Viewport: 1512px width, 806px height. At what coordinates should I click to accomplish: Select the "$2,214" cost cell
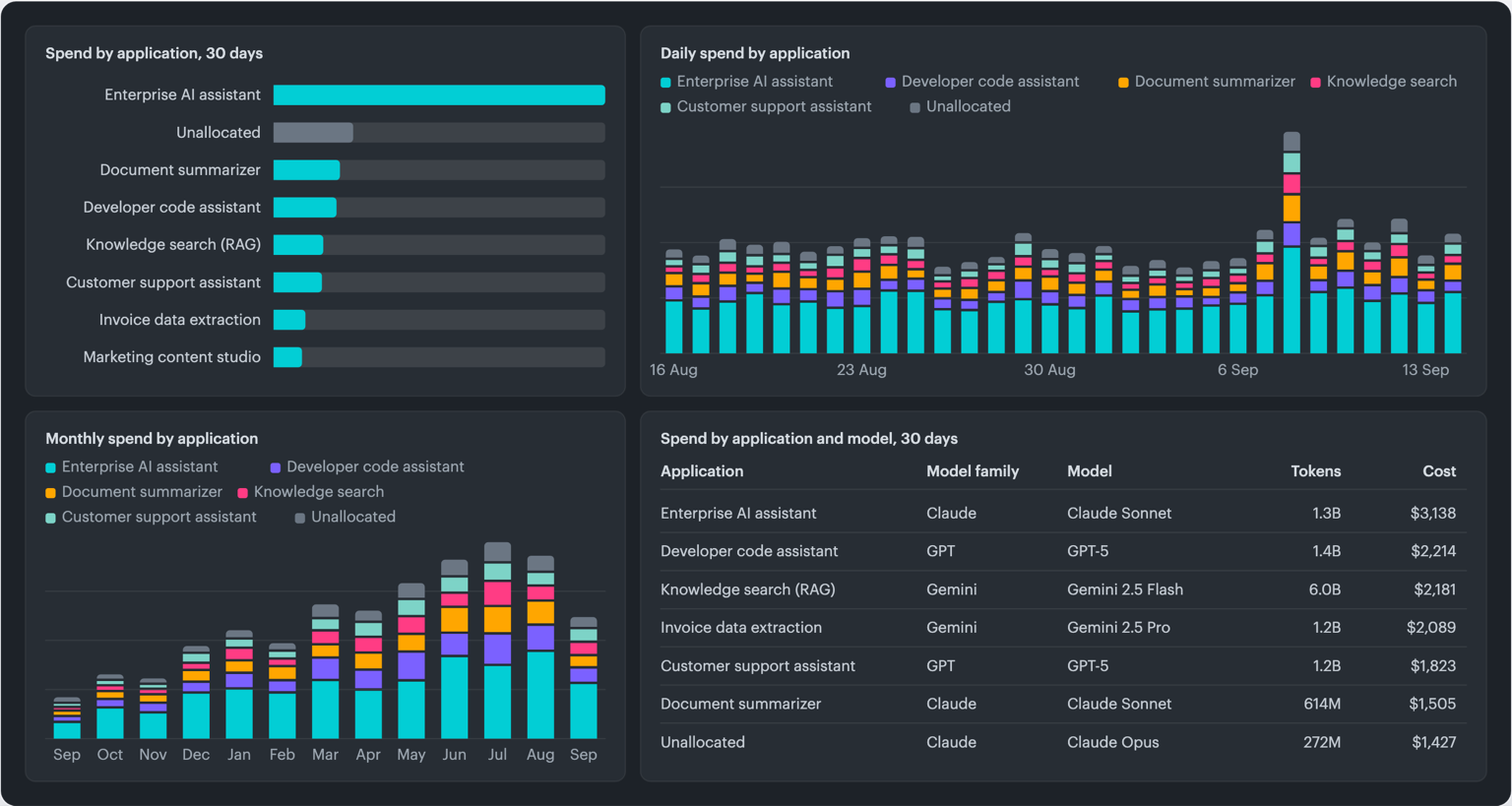pyautogui.click(x=1433, y=551)
